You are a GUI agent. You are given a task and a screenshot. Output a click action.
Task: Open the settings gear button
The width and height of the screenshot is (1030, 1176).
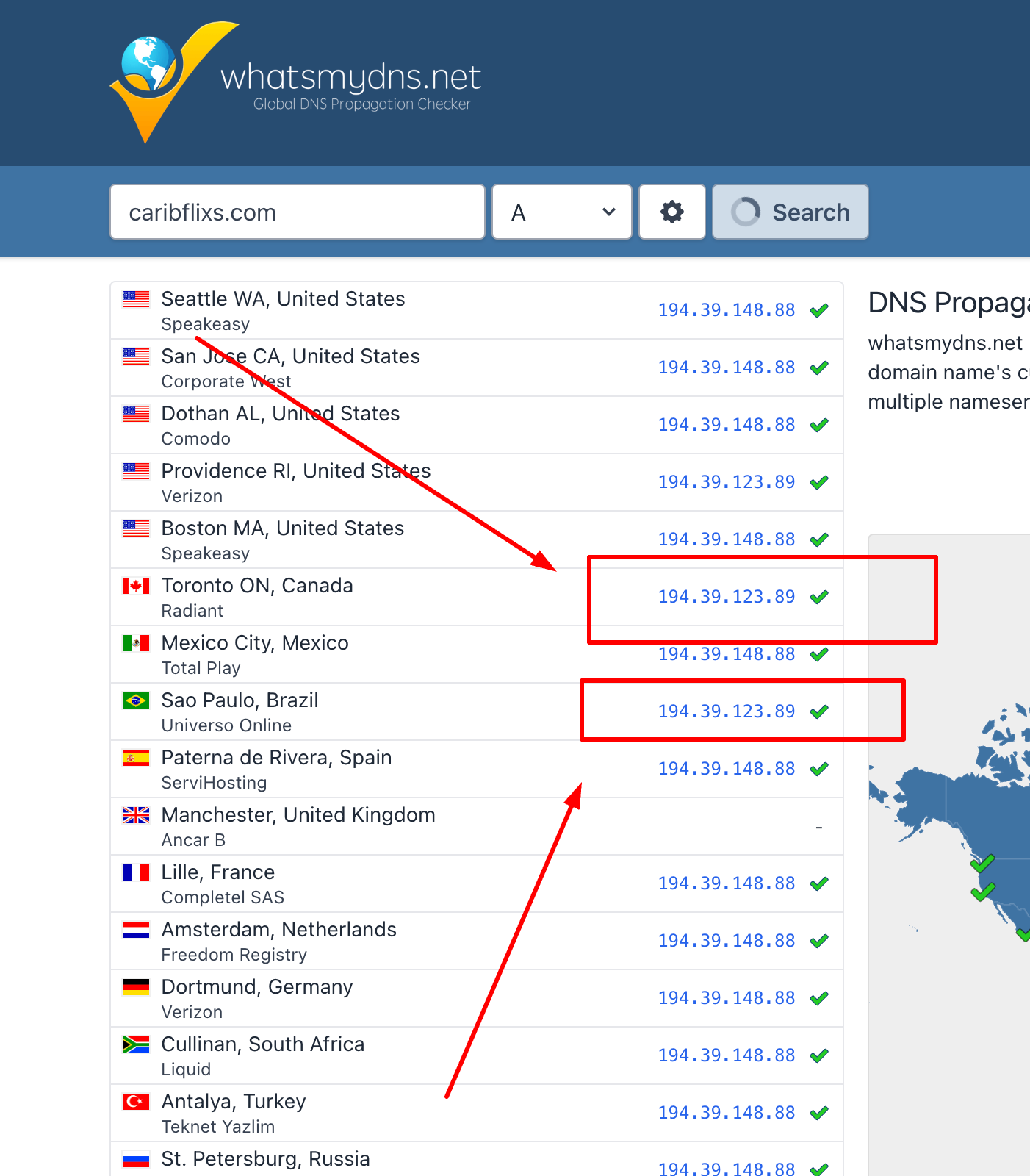point(671,212)
